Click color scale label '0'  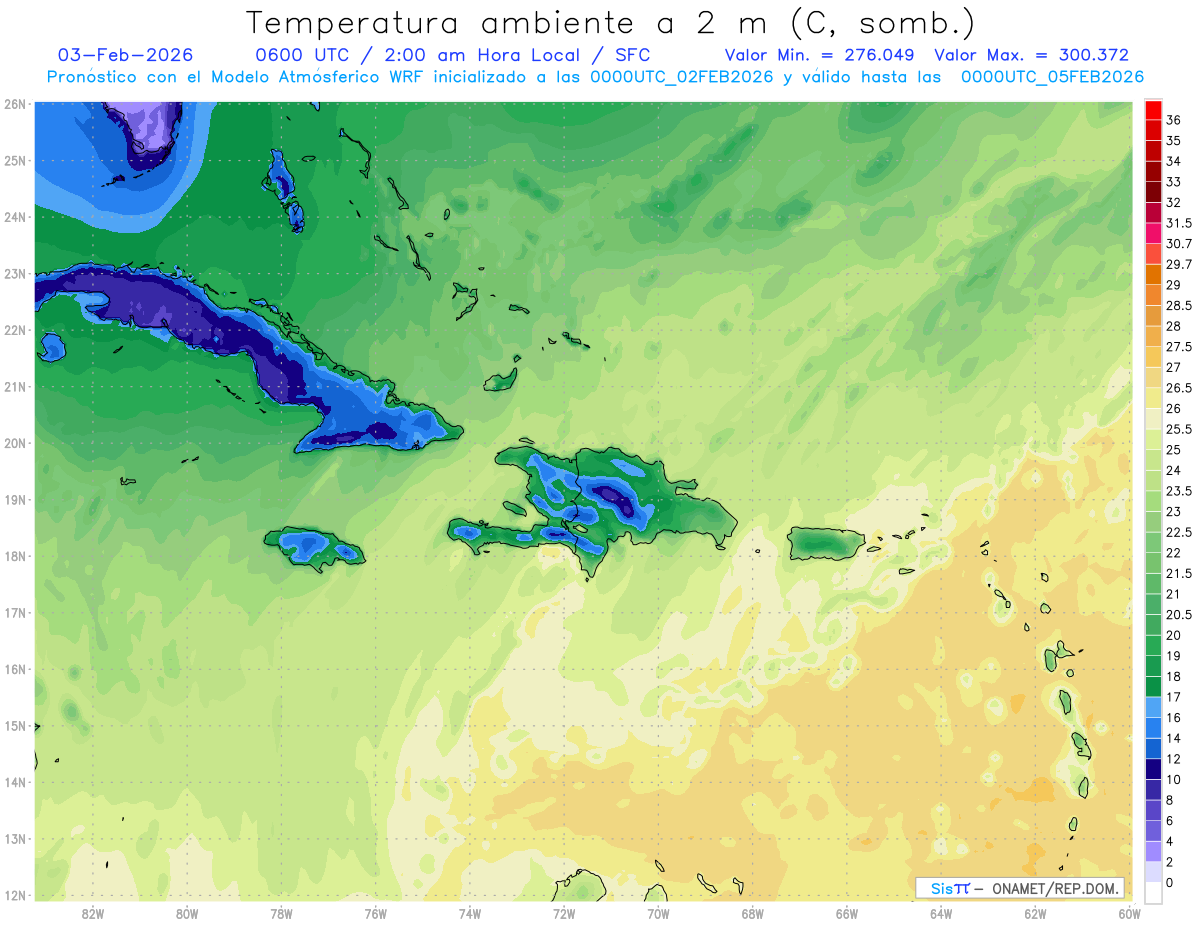tap(1170, 882)
